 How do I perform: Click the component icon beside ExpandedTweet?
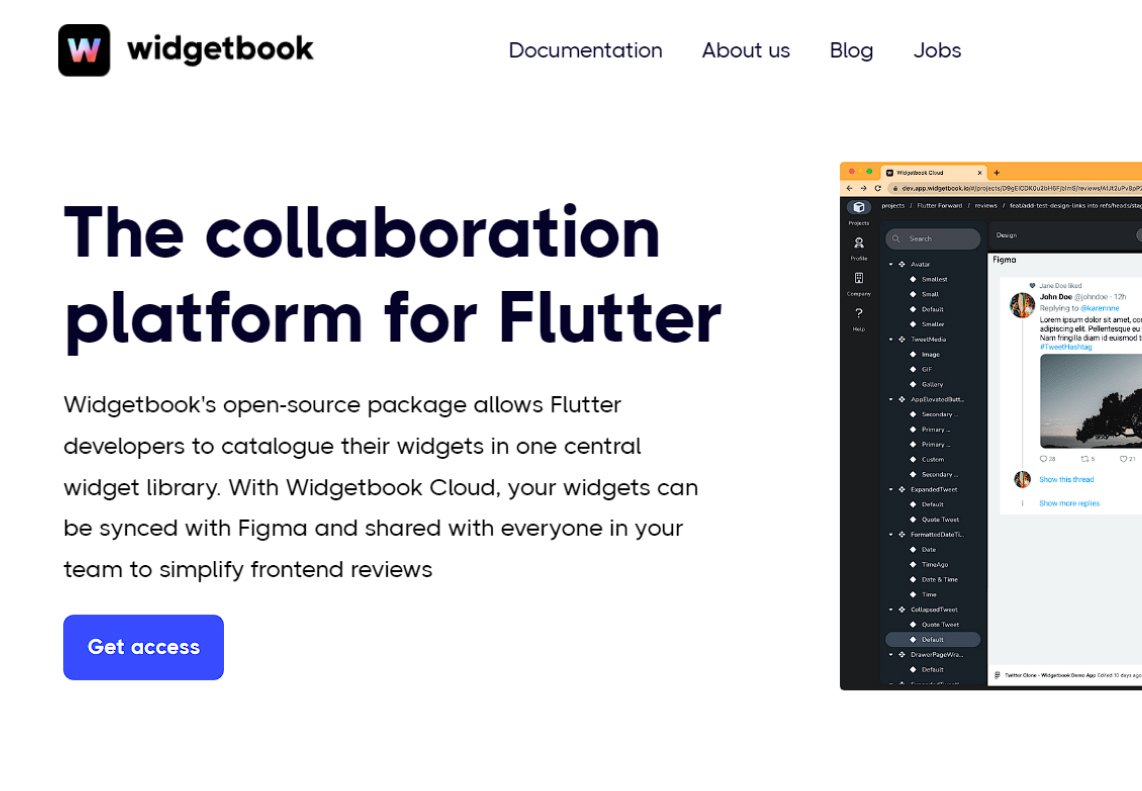902,489
